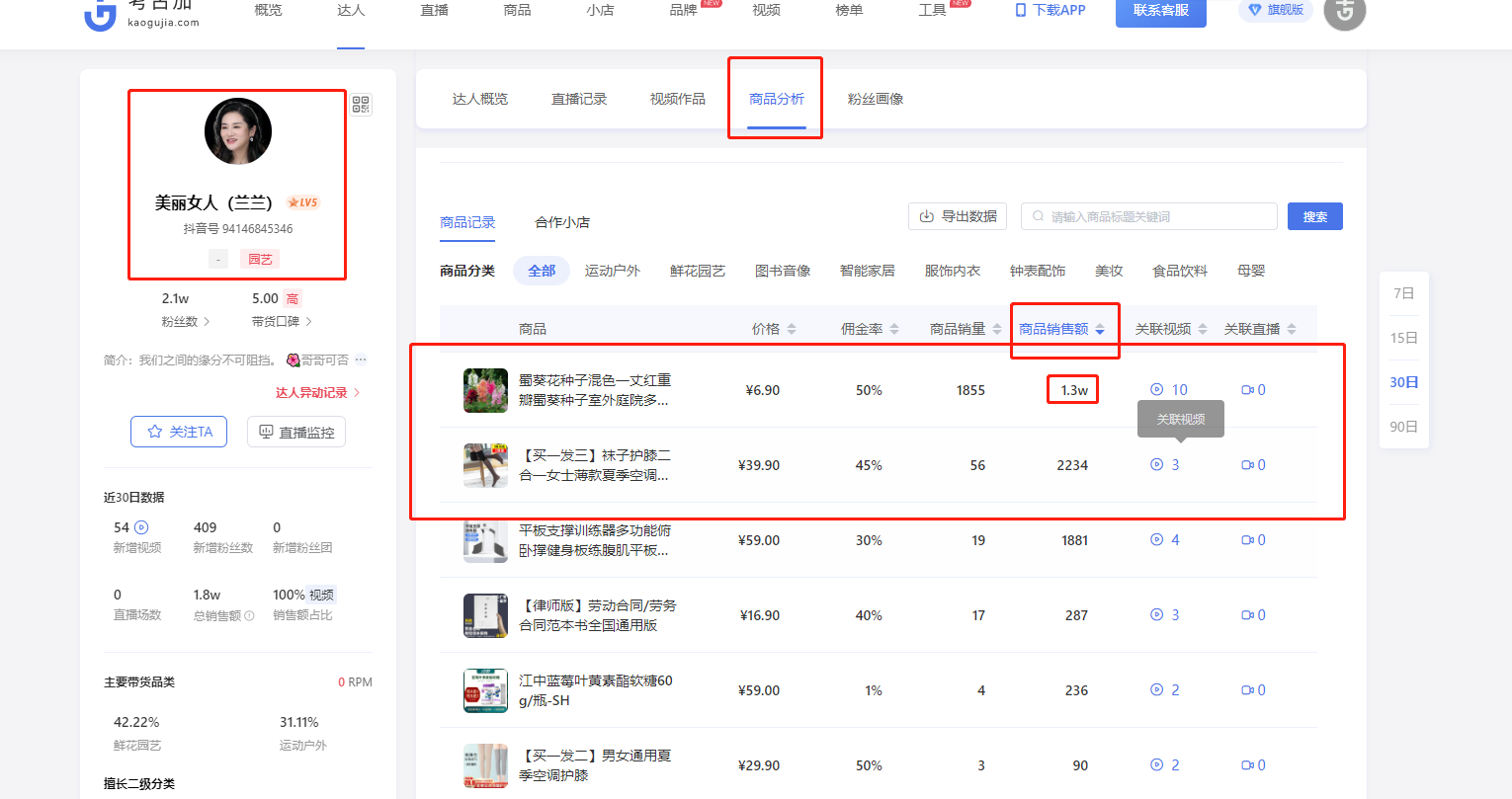
Task: Switch to the 视频作品 tab
Action: [678, 99]
